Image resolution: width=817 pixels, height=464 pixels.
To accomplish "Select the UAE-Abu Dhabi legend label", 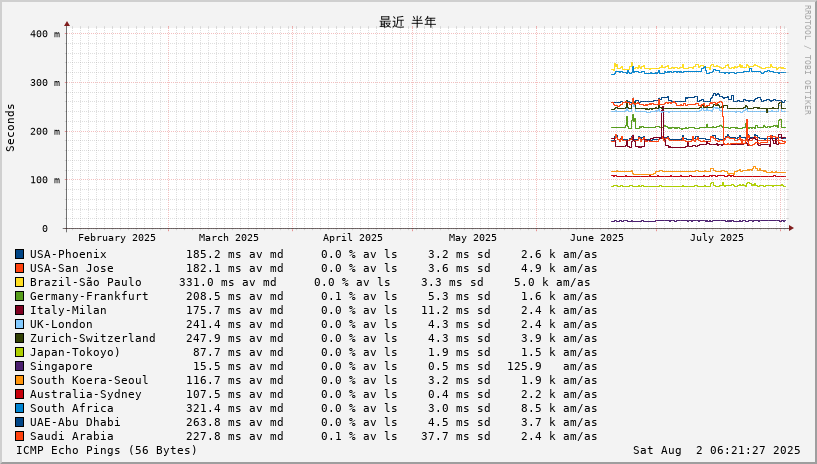I will tap(75, 423).
